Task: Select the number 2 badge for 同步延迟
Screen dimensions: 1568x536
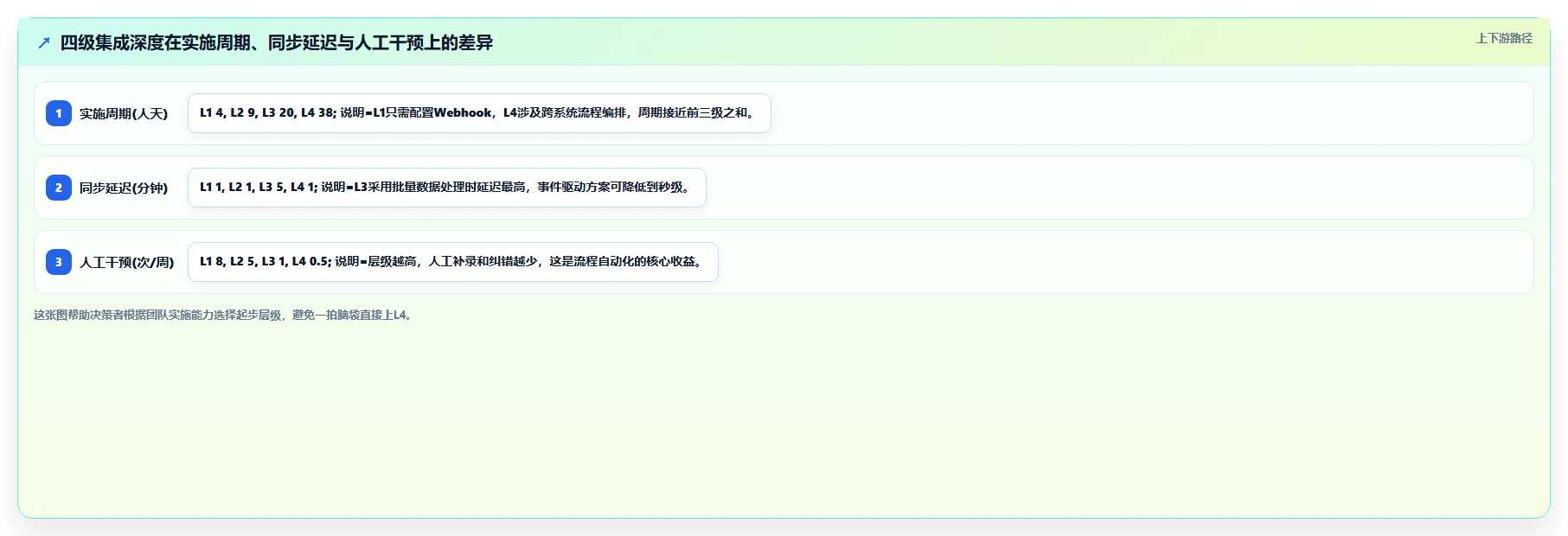Action: [x=59, y=188]
